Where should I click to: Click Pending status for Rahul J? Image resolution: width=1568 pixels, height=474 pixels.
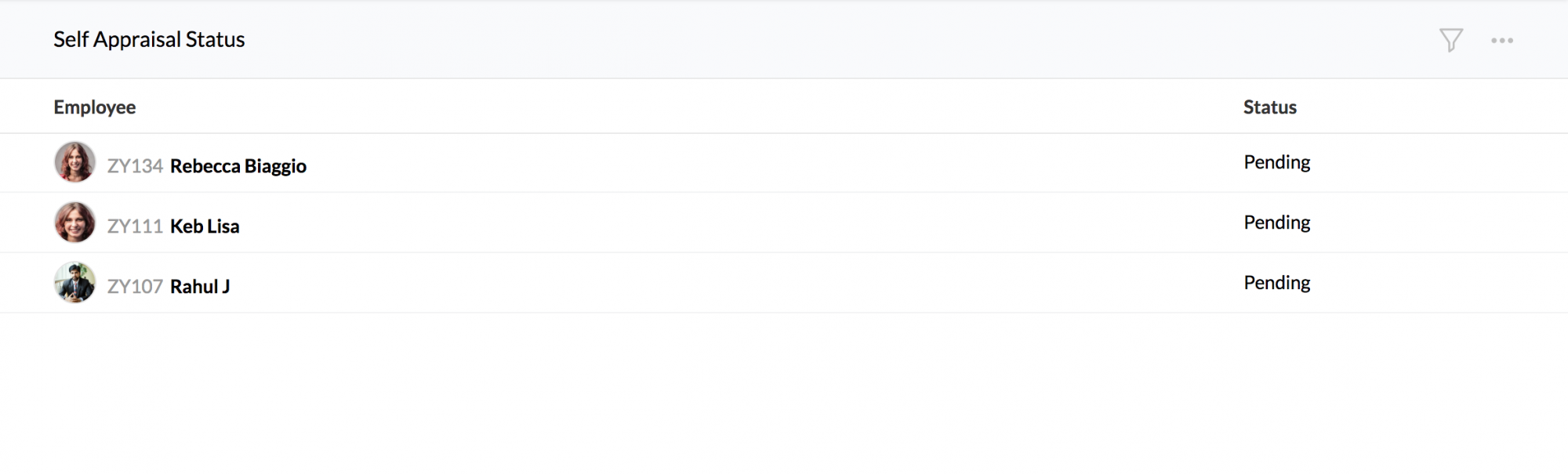pos(1276,283)
